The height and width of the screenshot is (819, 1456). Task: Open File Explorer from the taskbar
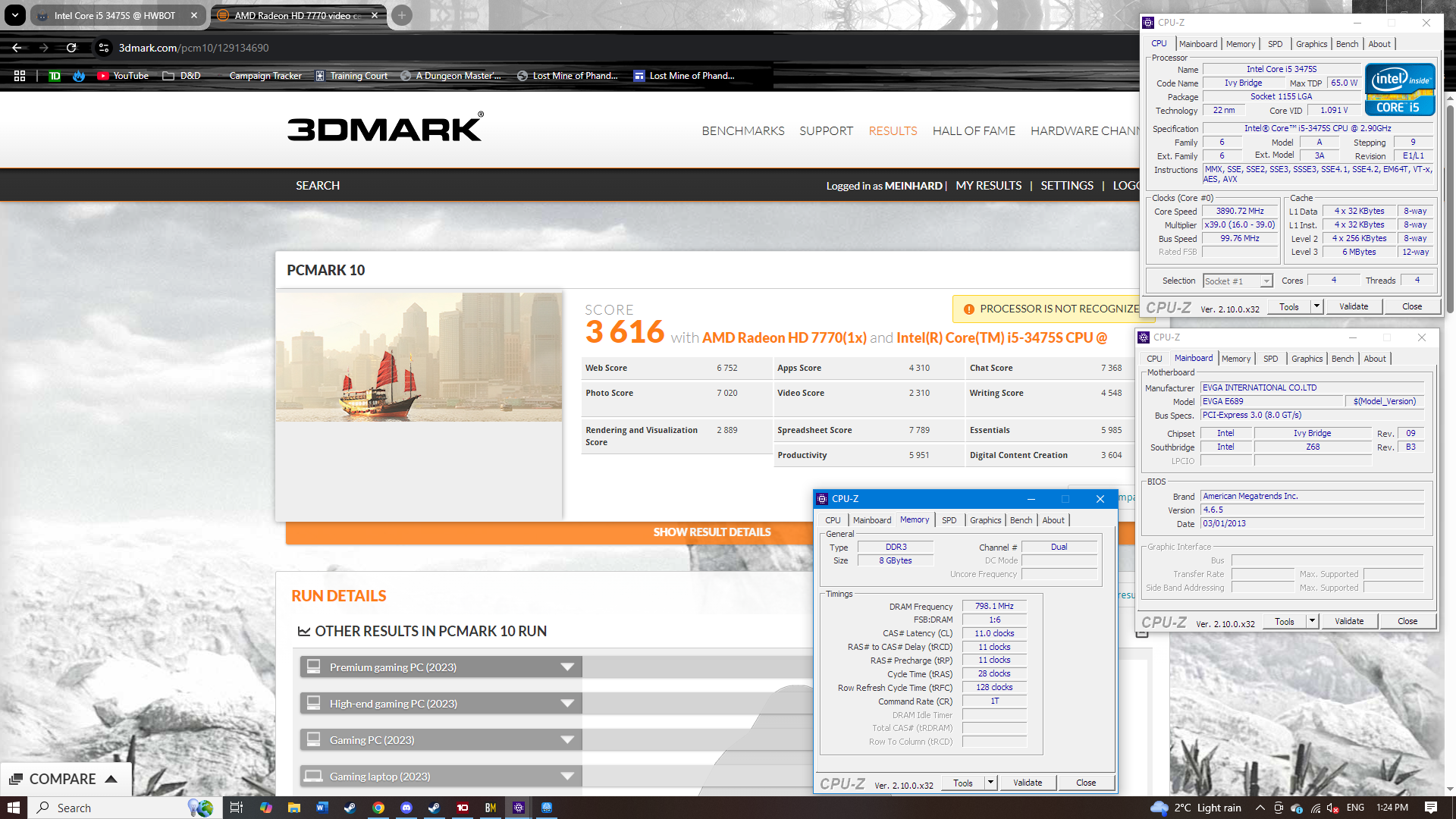pyautogui.click(x=294, y=808)
